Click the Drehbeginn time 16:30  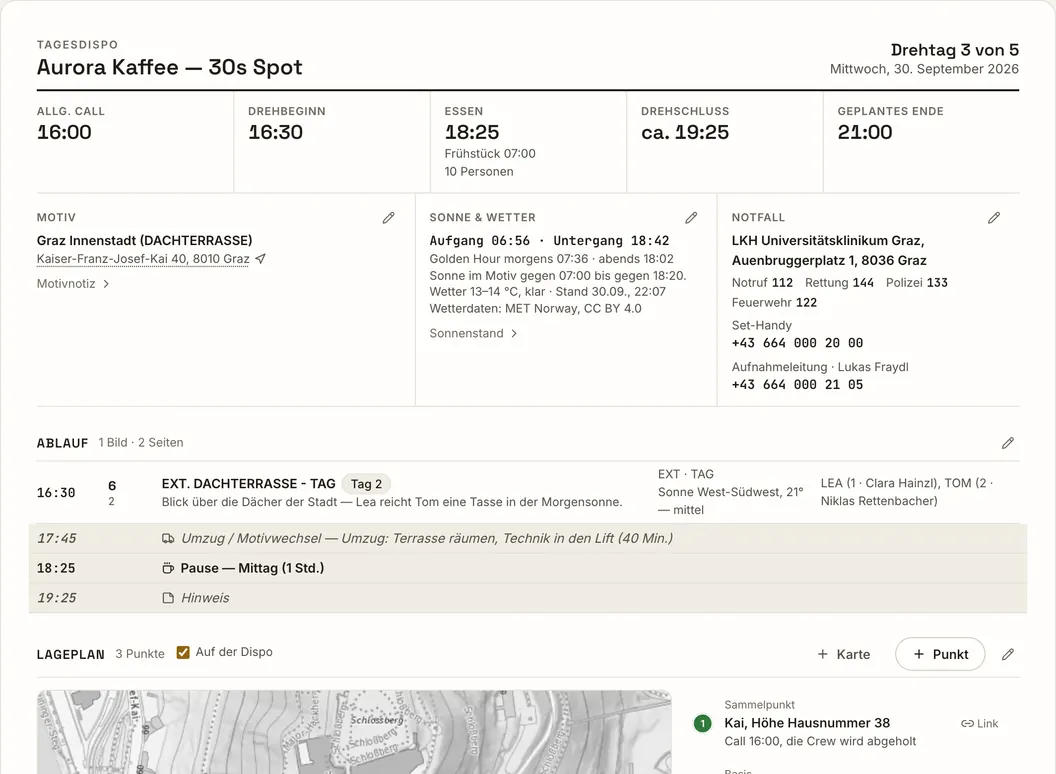(x=275, y=132)
